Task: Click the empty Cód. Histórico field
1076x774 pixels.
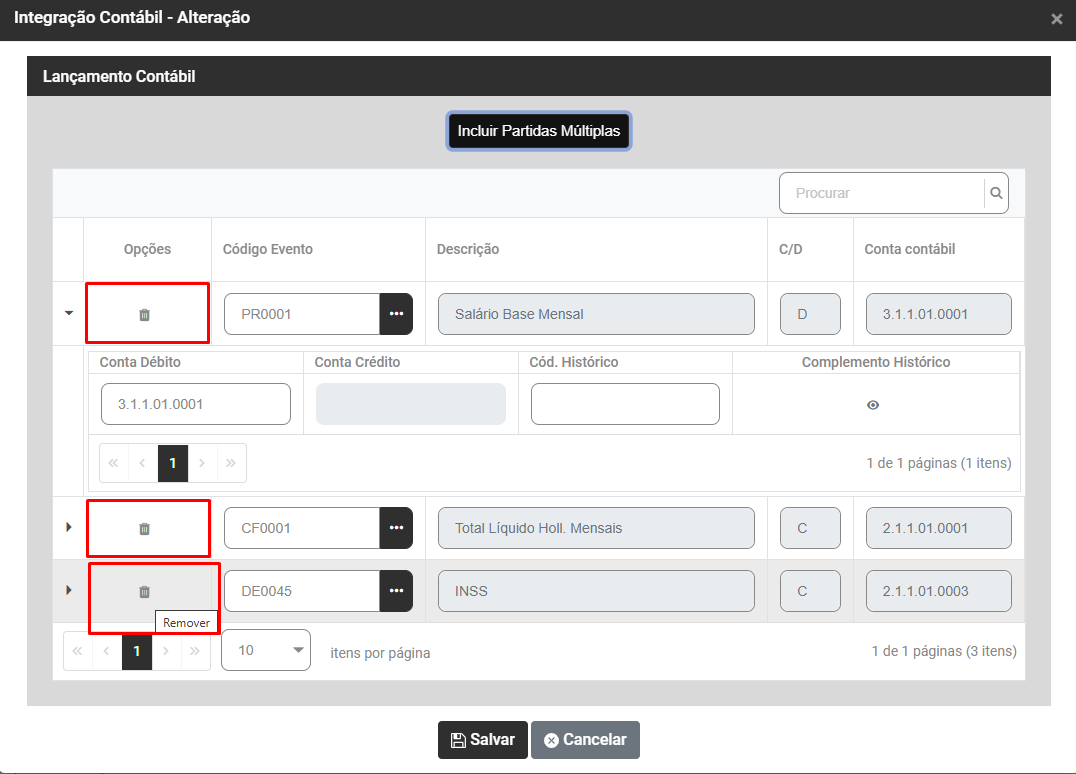Action: (x=625, y=404)
